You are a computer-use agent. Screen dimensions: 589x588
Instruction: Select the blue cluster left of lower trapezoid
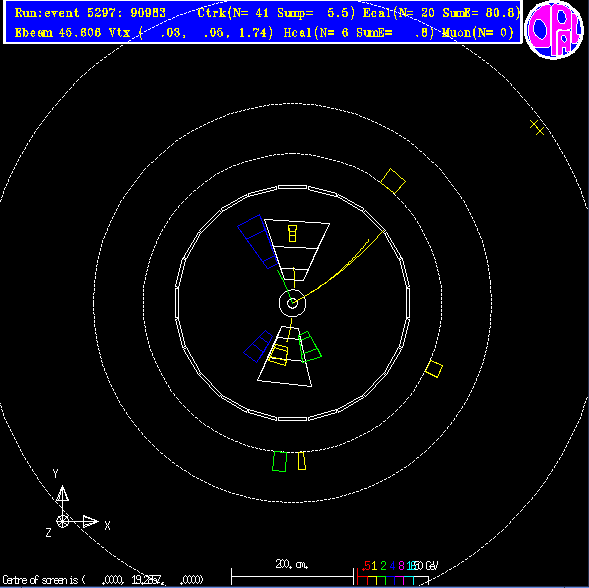point(258,346)
